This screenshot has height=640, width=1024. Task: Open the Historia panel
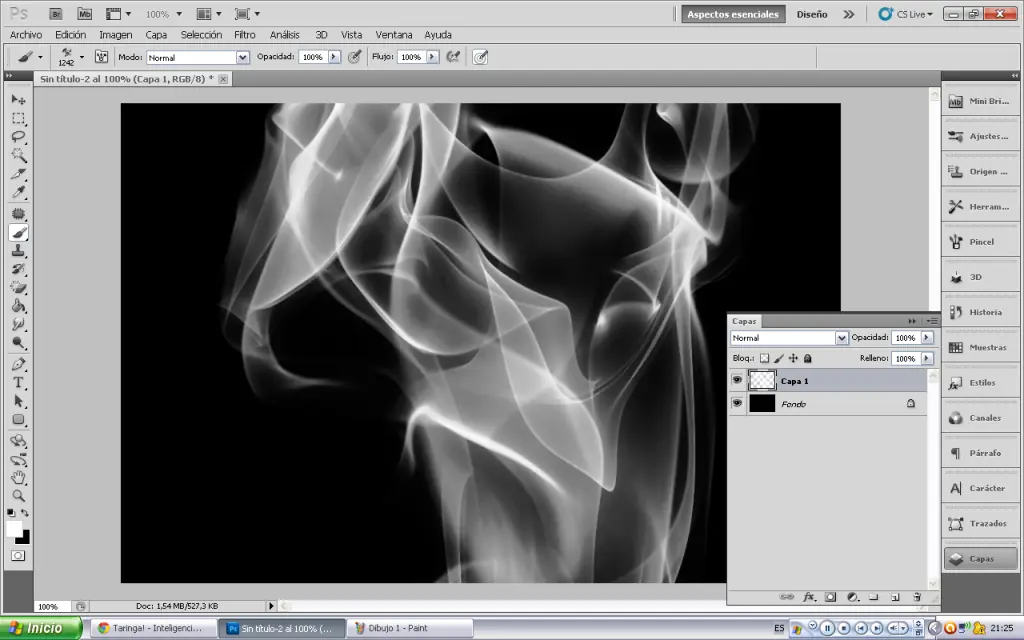tap(980, 312)
